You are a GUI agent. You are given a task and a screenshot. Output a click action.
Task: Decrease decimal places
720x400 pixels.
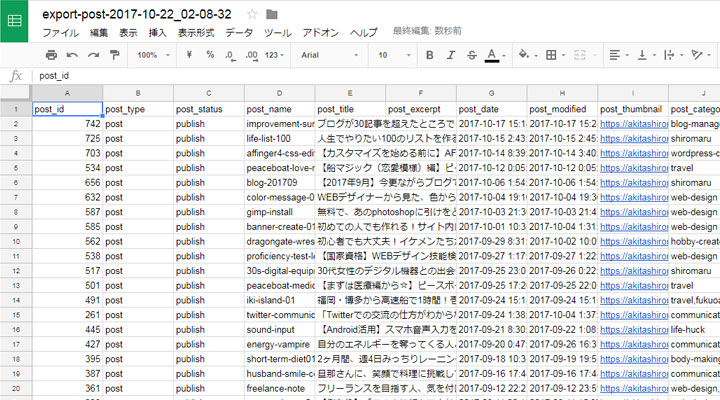pos(231,55)
